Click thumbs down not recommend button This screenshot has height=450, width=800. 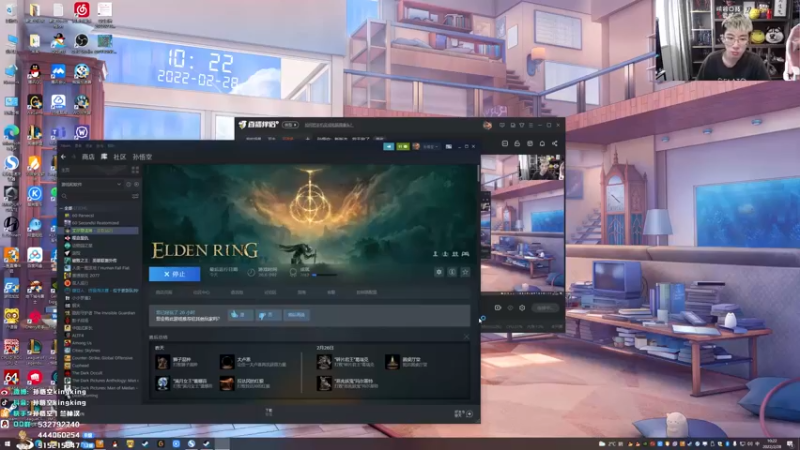click(x=268, y=315)
